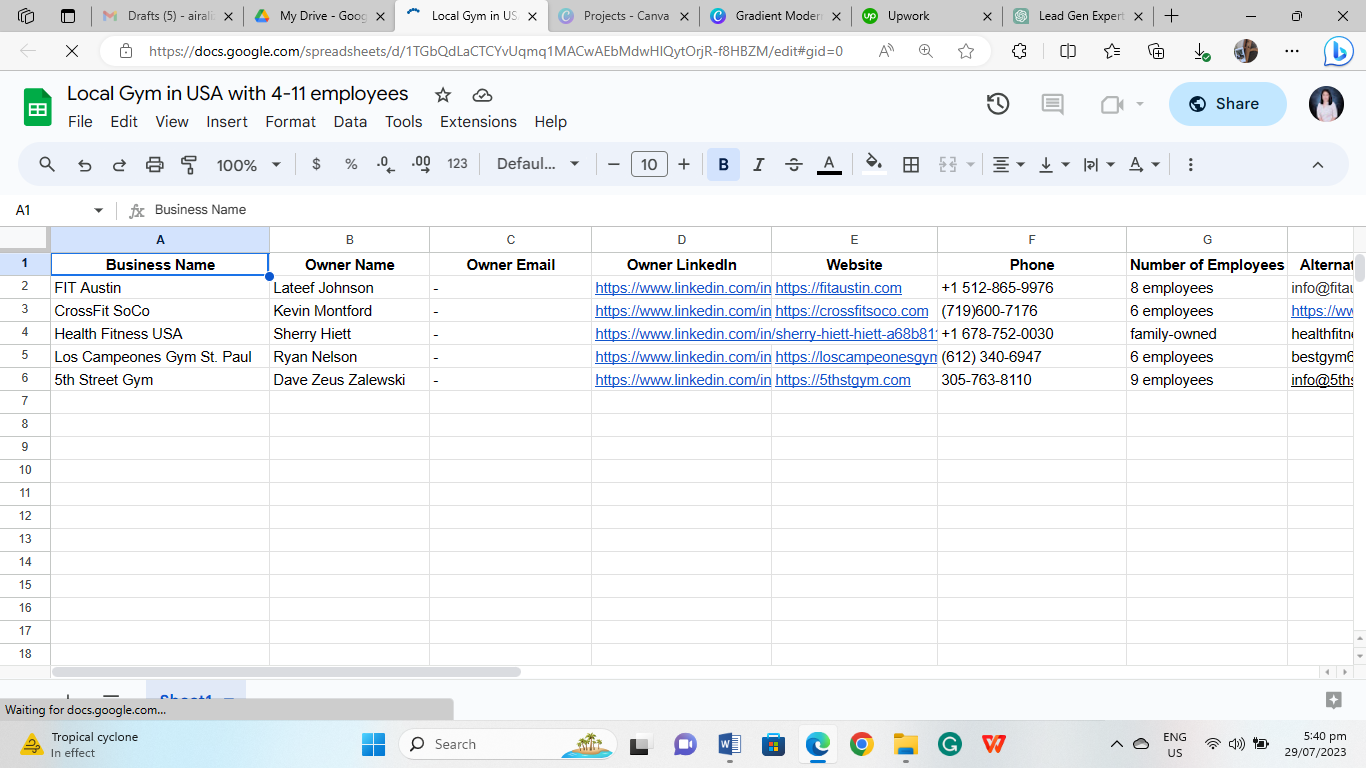This screenshot has width=1366, height=768.
Task: Activate the paint format tool
Action: pyautogui.click(x=189, y=165)
